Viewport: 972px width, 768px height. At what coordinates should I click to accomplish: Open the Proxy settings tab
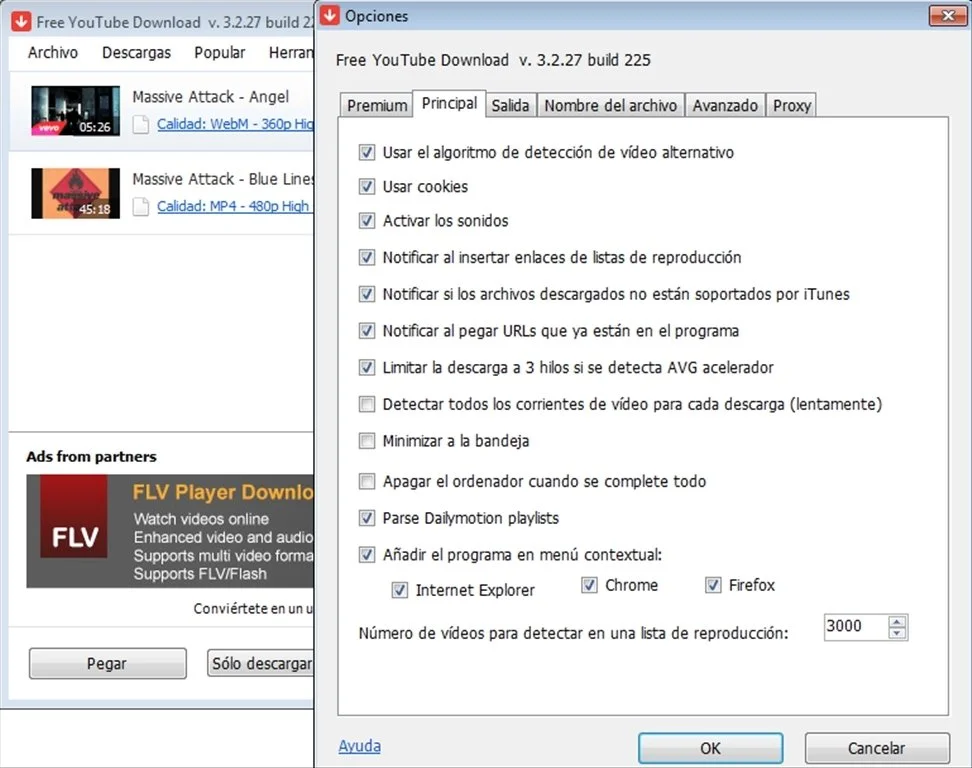(791, 104)
